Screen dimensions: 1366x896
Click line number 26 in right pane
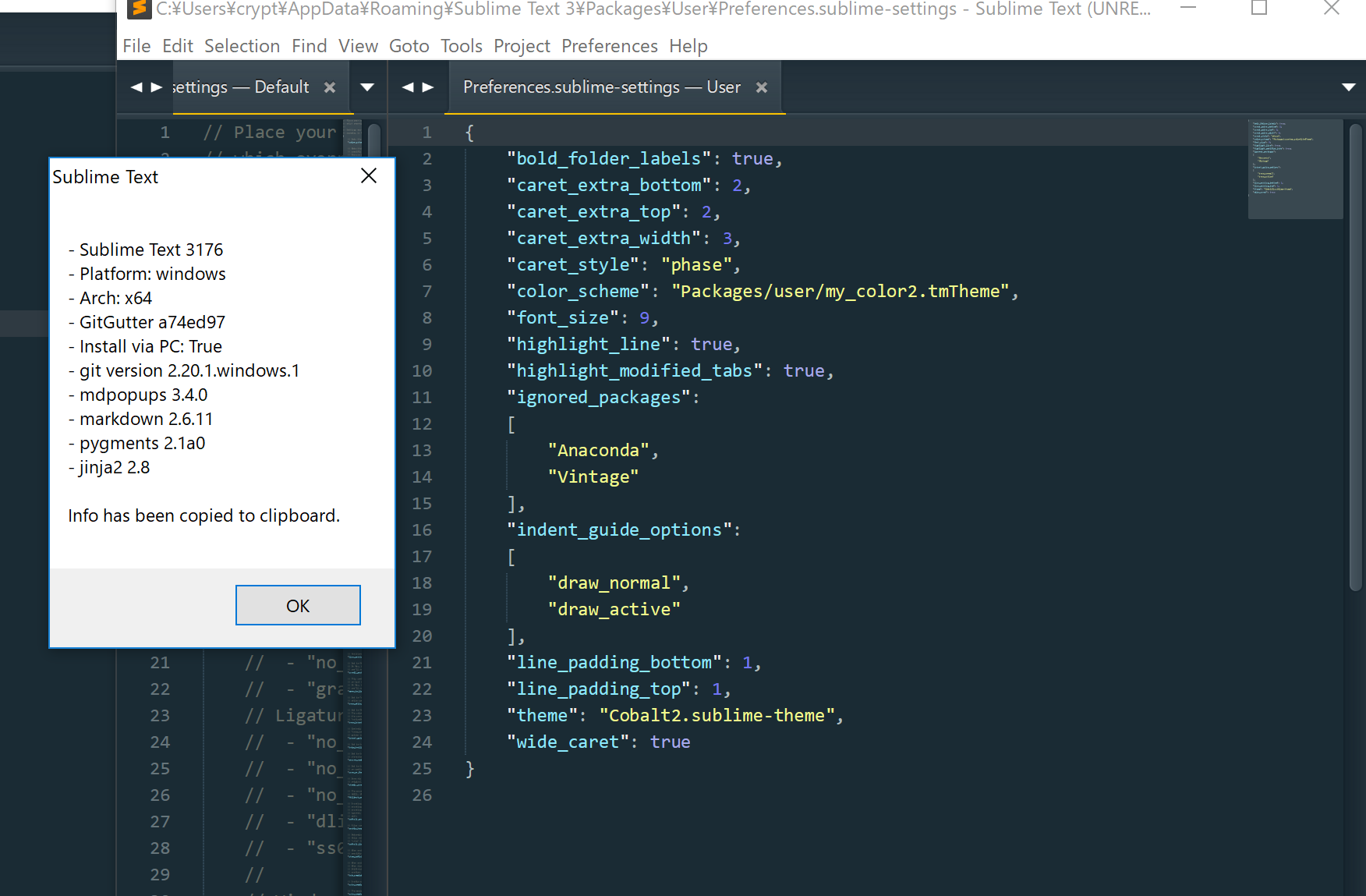[422, 795]
